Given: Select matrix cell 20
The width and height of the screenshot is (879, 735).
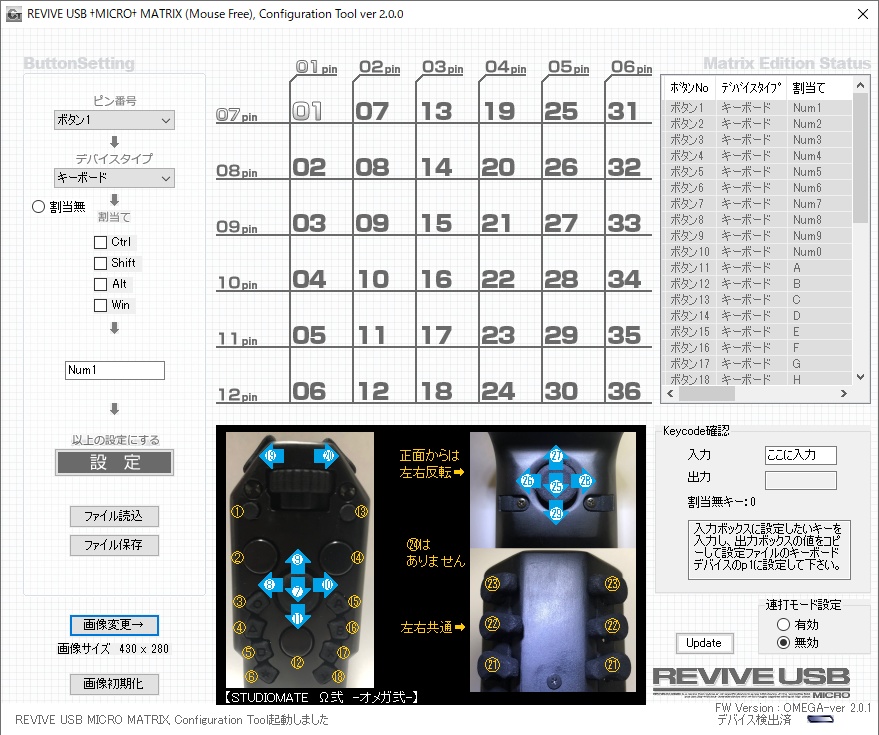Looking at the screenshot, I should tap(498, 167).
